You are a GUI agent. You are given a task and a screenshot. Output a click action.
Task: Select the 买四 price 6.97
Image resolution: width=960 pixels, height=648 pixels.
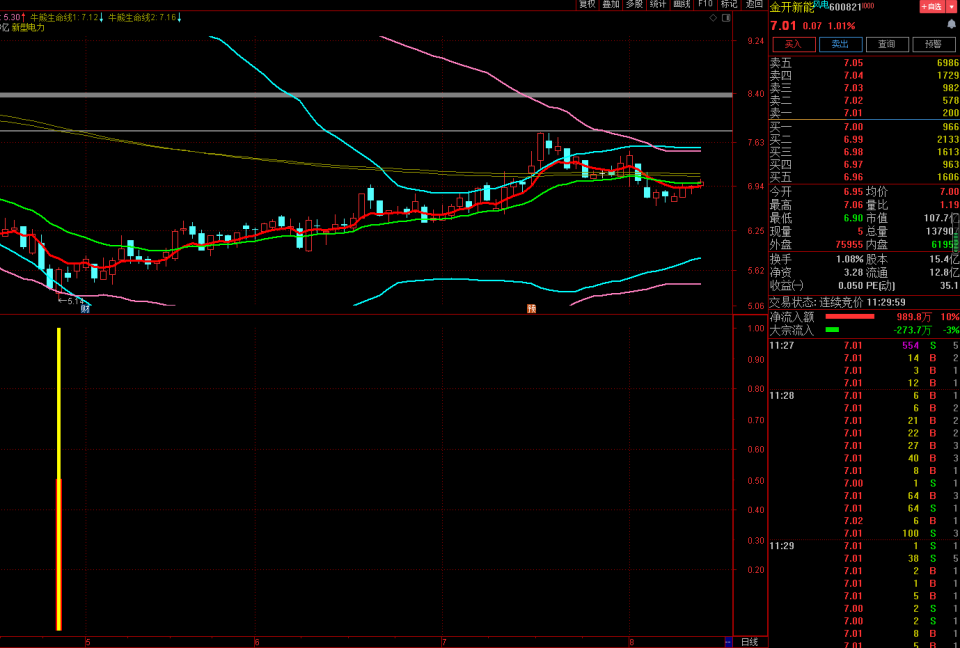[x=853, y=165]
